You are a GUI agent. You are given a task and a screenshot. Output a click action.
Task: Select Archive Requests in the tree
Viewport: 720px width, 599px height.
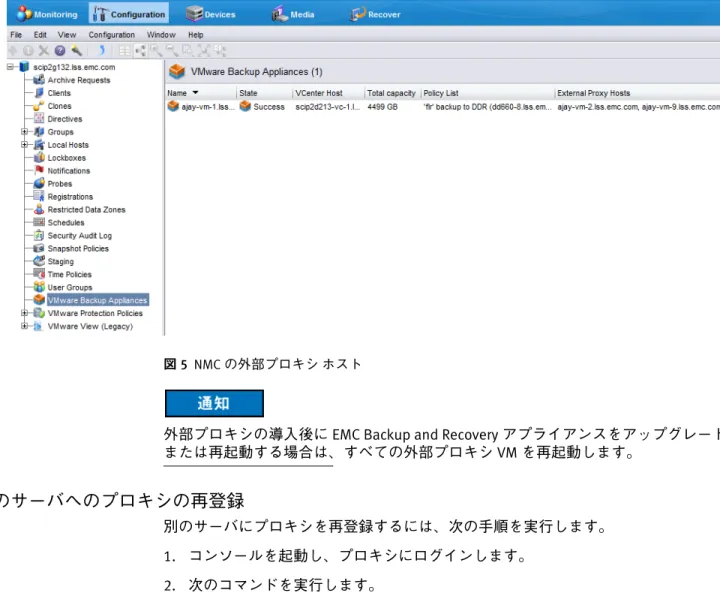point(79,80)
